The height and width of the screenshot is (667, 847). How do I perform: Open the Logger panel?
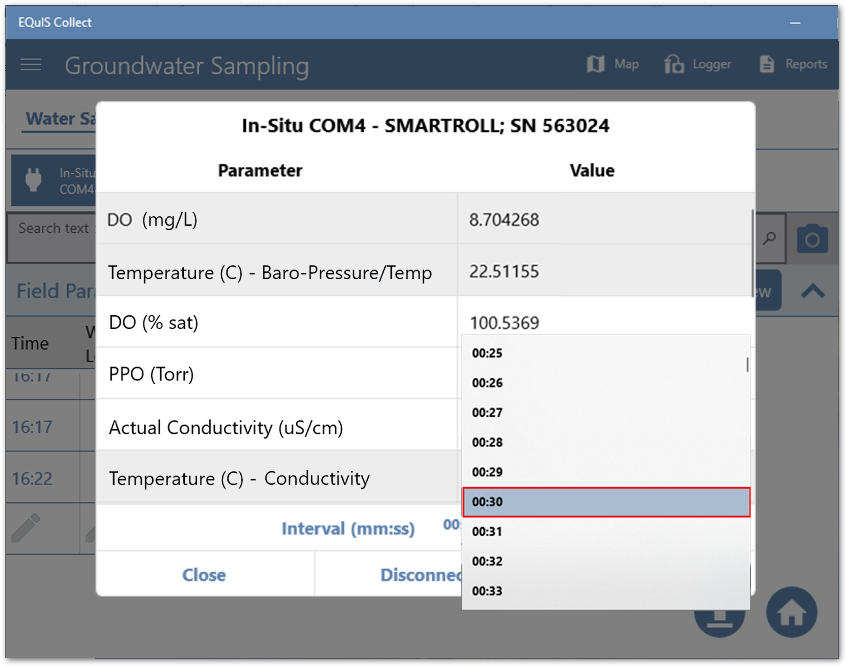point(698,64)
